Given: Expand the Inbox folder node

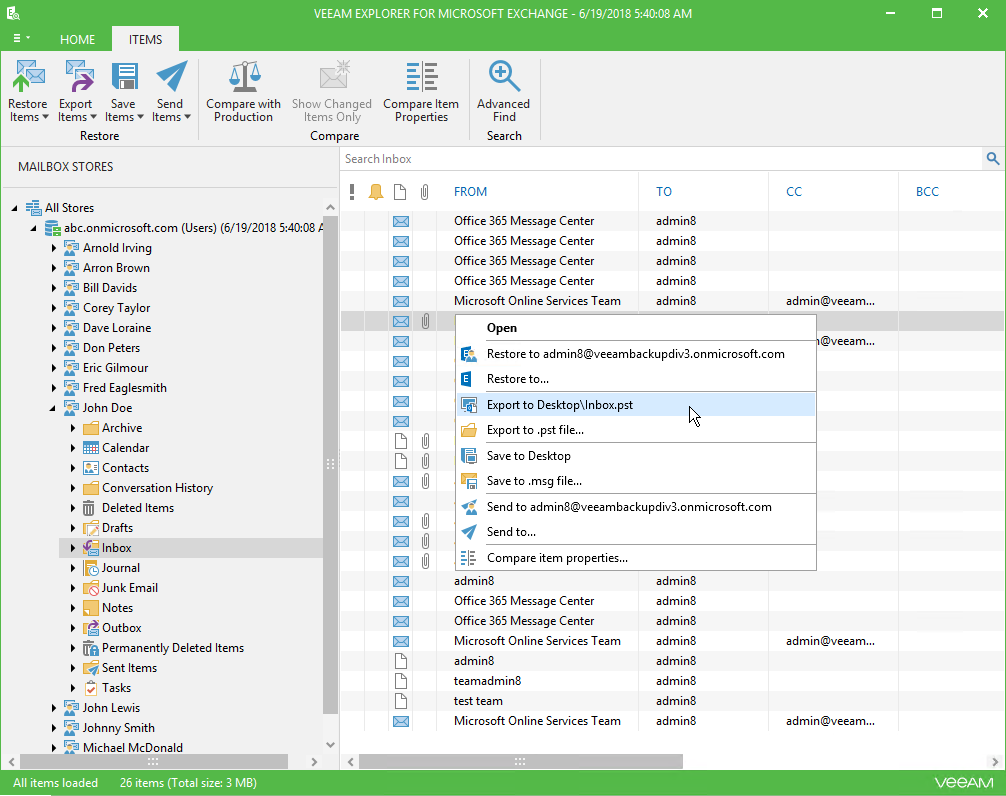Looking at the screenshot, I should click(73, 548).
